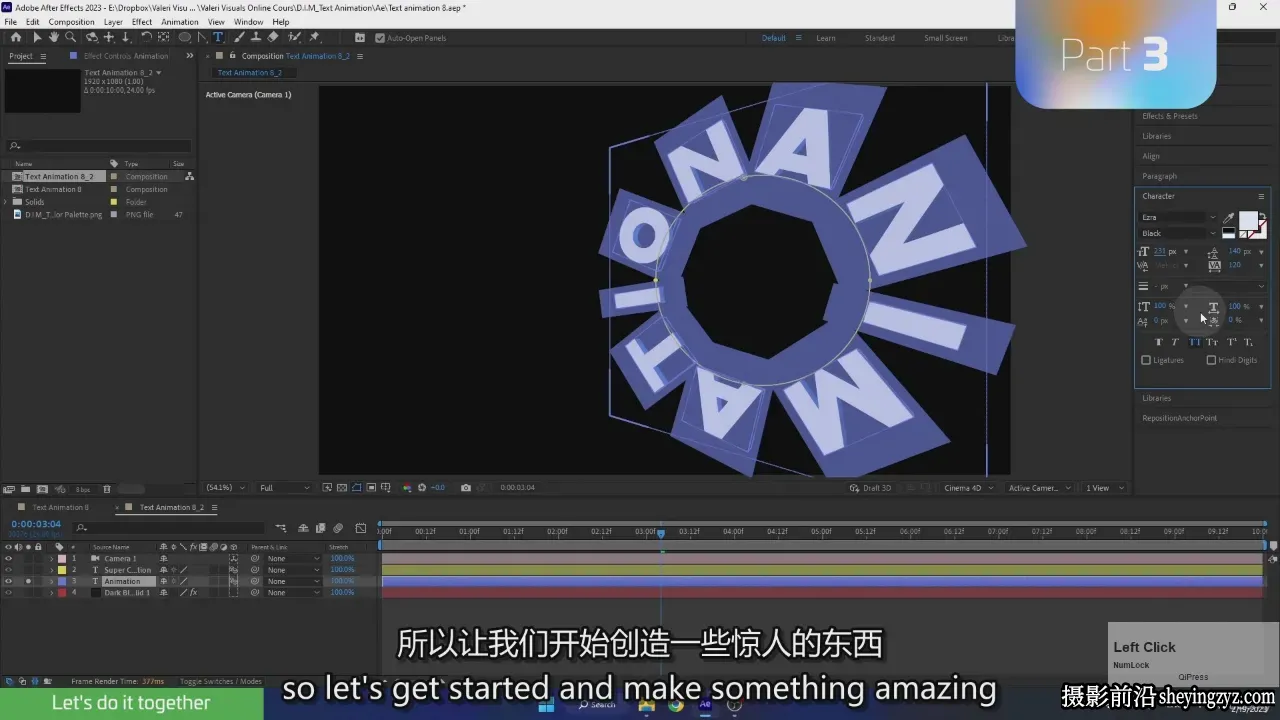1280x720 pixels.
Task: Open the Active Camera view dropdown
Action: click(x=1038, y=488)
